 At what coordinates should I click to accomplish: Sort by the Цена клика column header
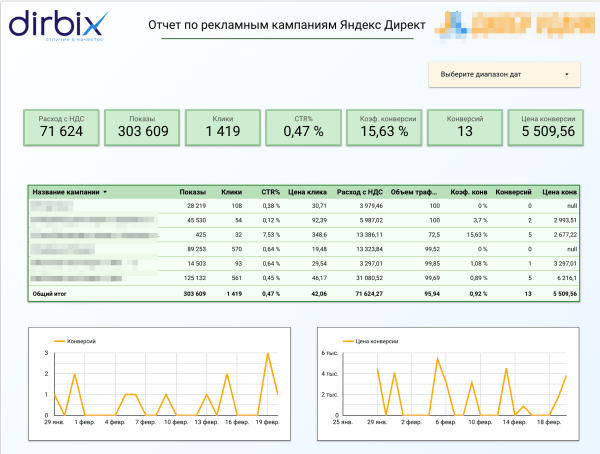(x=308, y=192)
